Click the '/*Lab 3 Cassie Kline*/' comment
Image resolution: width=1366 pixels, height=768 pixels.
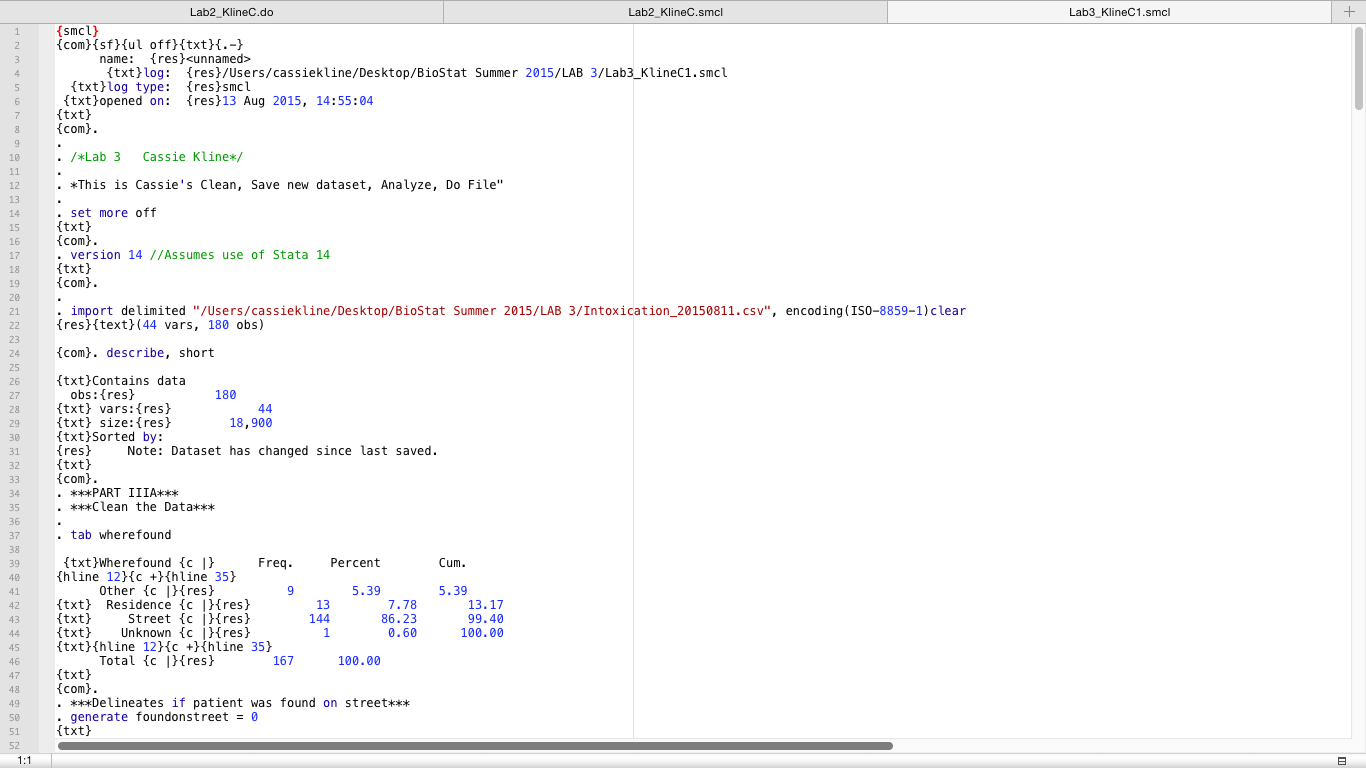coord(157,157)
